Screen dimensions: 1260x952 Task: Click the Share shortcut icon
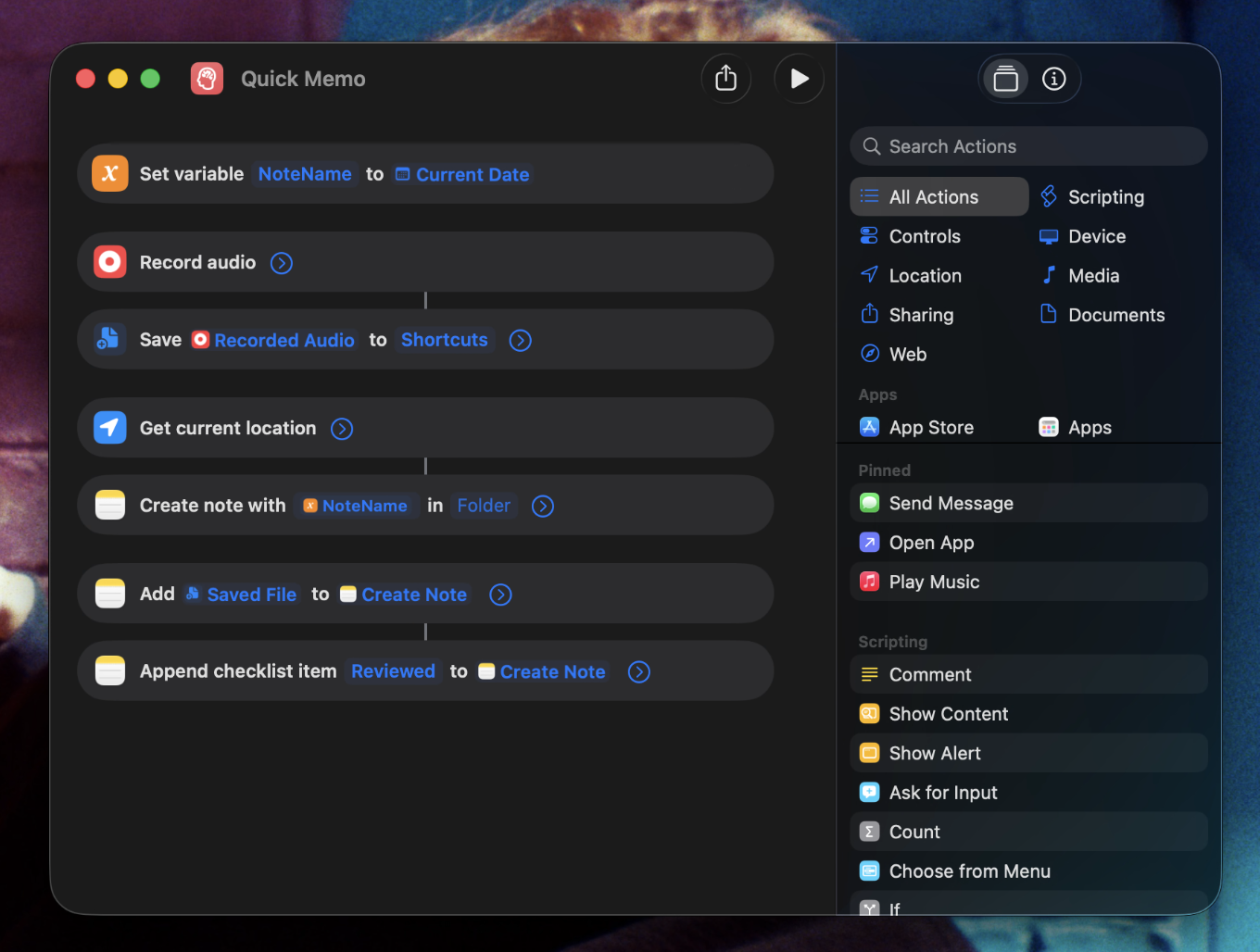[726, 79]
